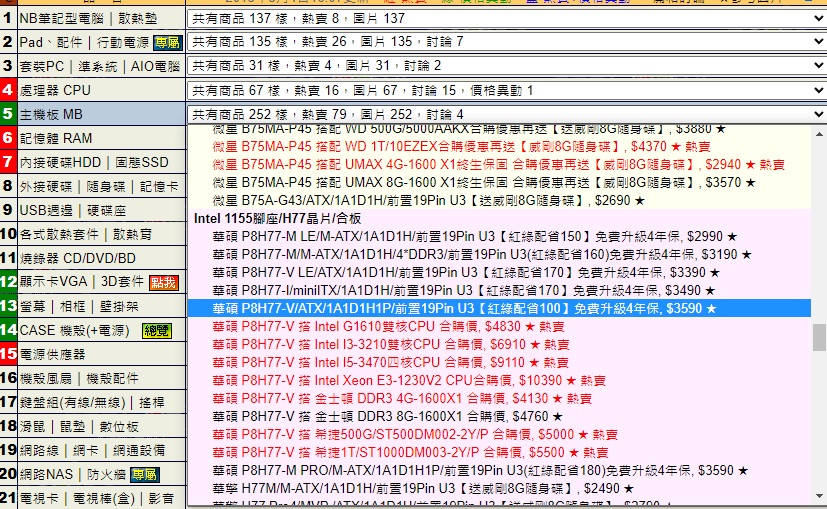Choose 微星 B75MA-P45 UMAX 8G-1600 option at $3570
Viewport: 827px width, 509px height.
point(499,183)
